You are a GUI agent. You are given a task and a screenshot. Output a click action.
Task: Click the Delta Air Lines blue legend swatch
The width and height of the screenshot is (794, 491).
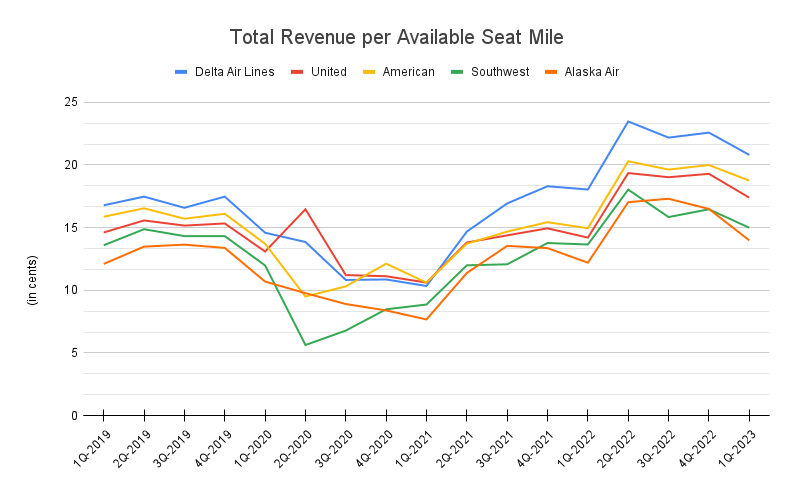click(182, 72)
